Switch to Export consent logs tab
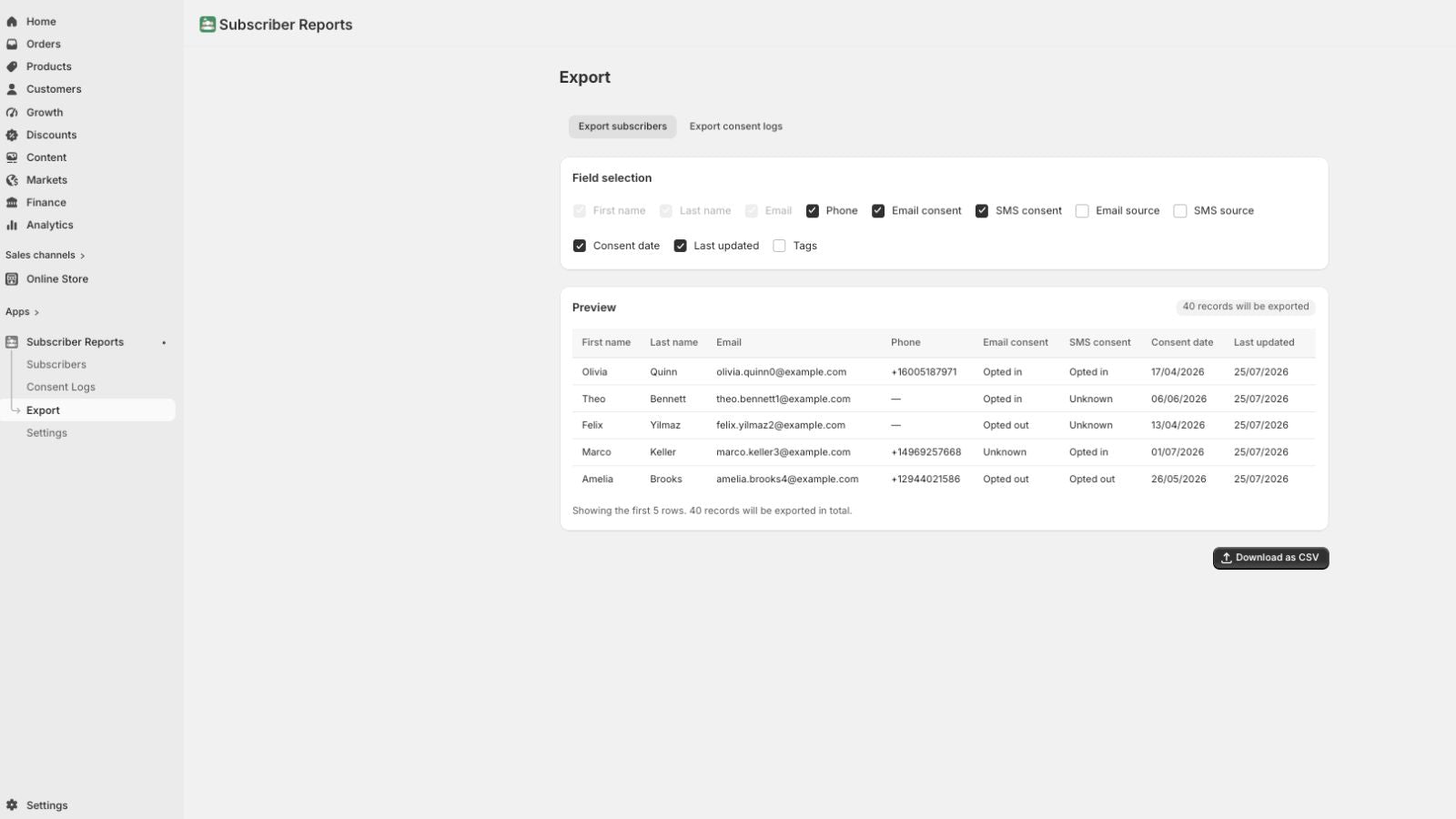 click(x=736, y=126)
